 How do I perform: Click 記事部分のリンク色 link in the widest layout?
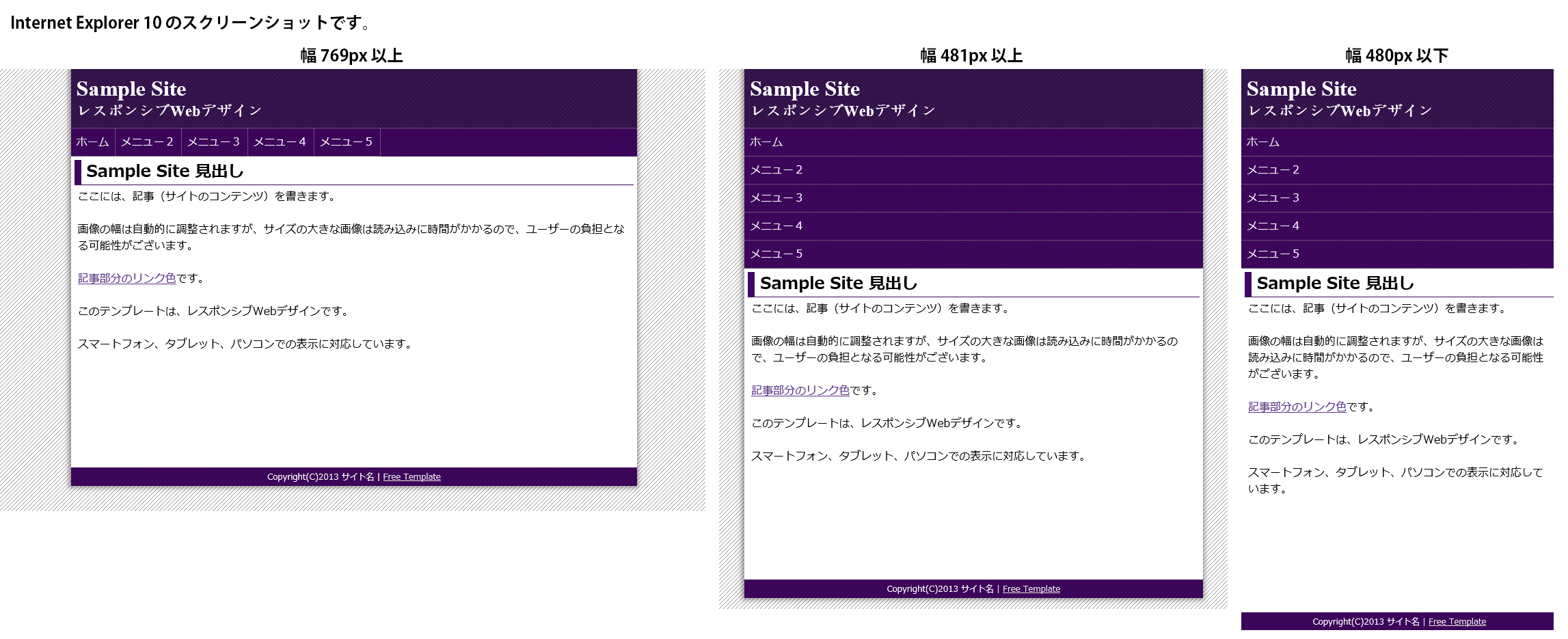tap(126, 279)
